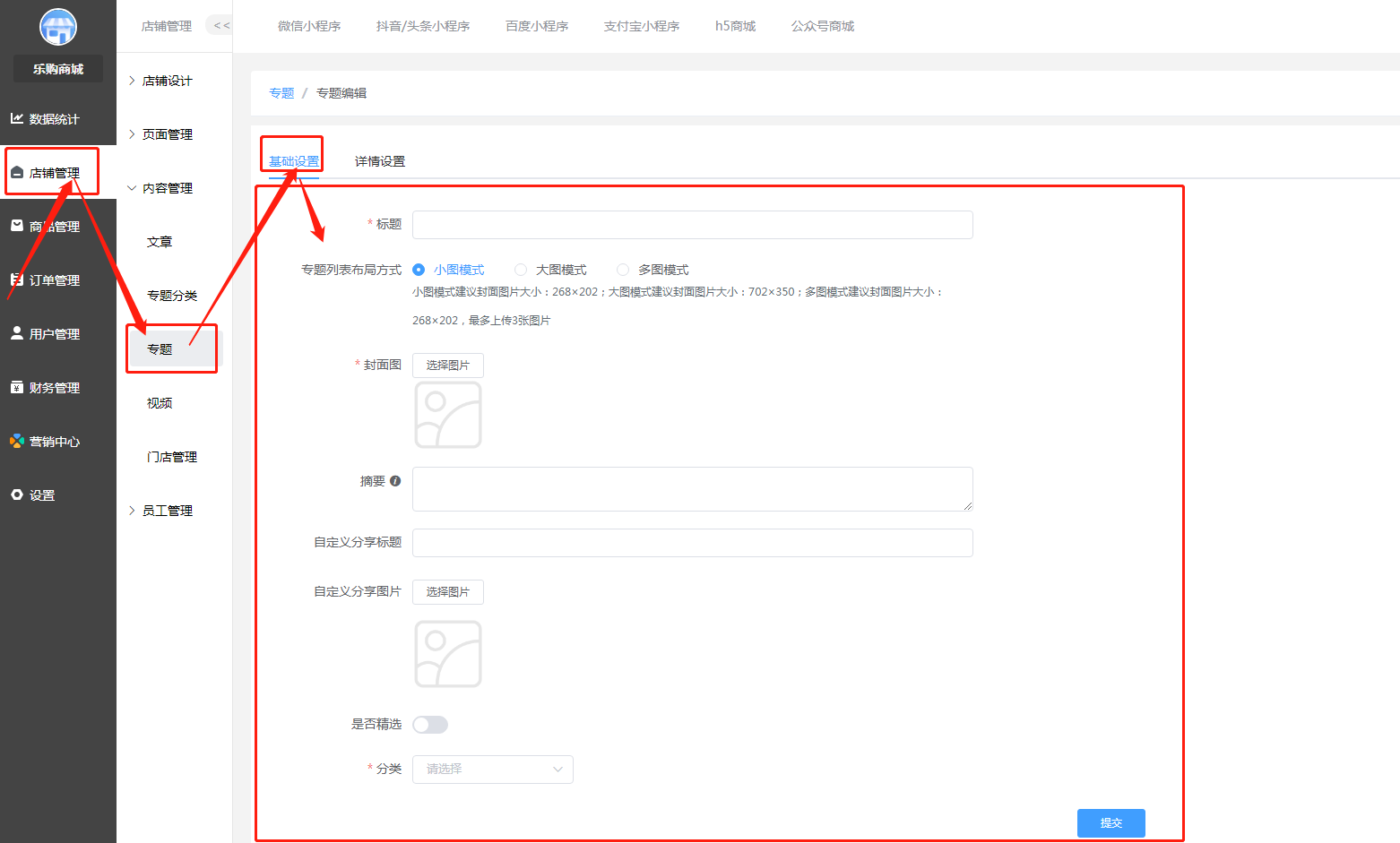Click the 乐购商城 shop logo icon
Screen dimensions: 1400x843
click(x=58, y=27)
